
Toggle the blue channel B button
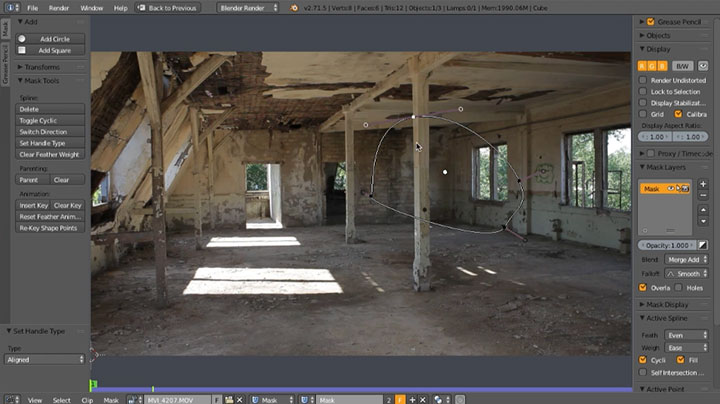click(x=662, y=66)
